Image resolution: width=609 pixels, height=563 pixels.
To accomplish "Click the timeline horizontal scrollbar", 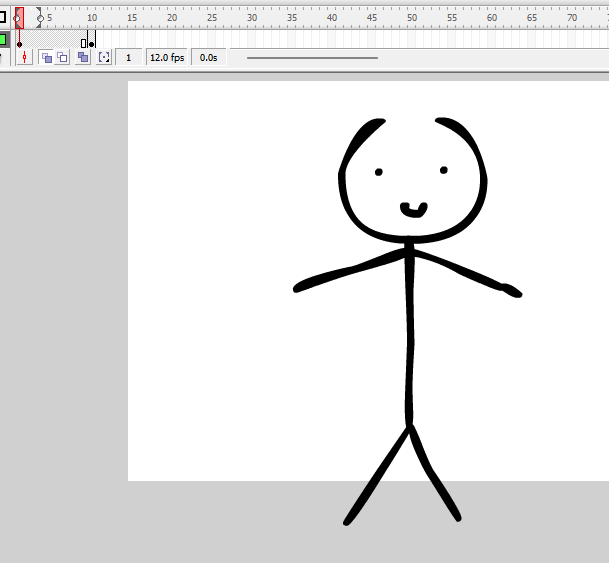I will click(312, 58).
